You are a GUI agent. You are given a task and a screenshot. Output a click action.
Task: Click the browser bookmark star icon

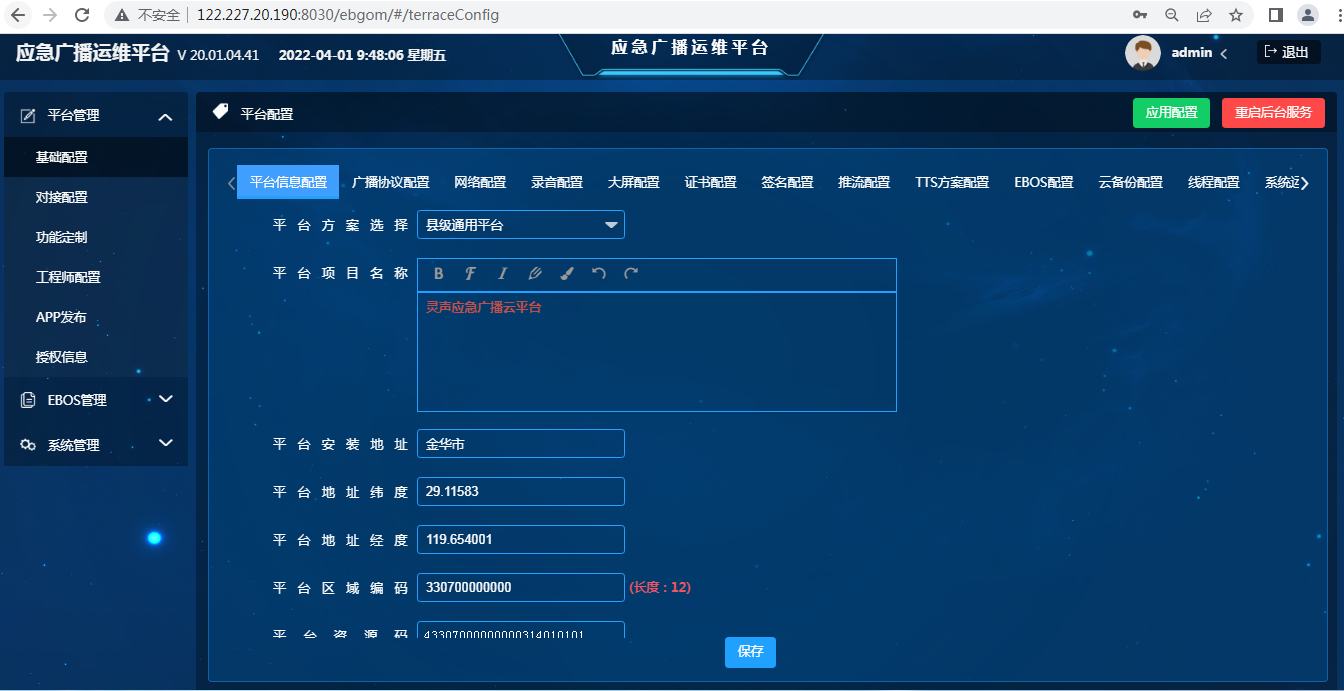tap(1236, 15)
